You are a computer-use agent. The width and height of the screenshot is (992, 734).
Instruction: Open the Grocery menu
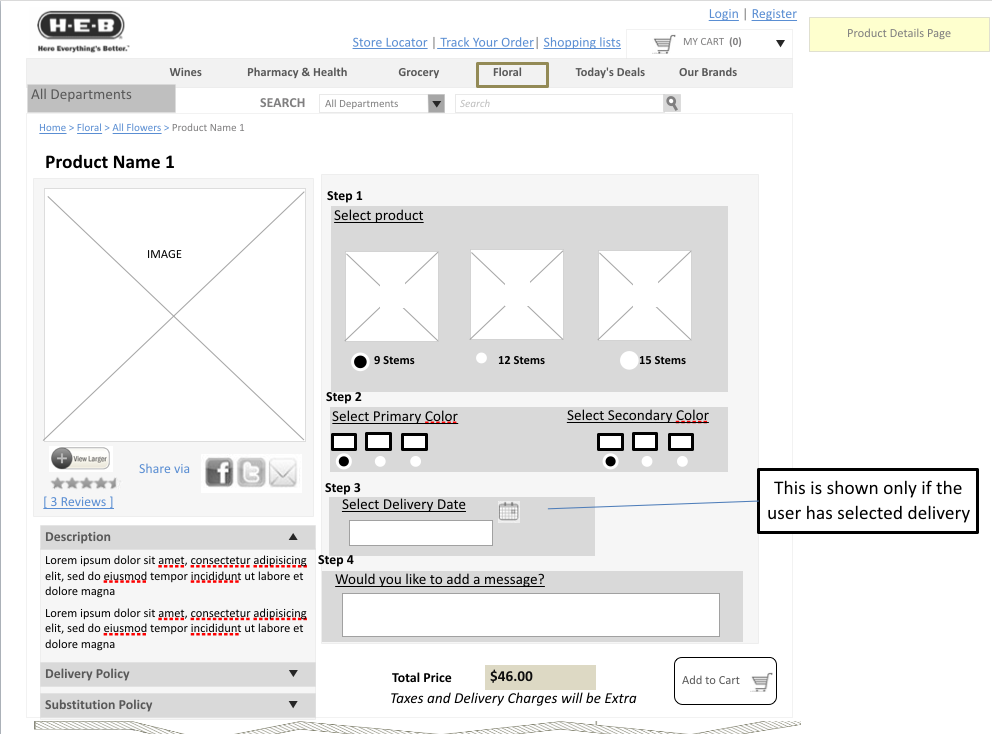418,72
